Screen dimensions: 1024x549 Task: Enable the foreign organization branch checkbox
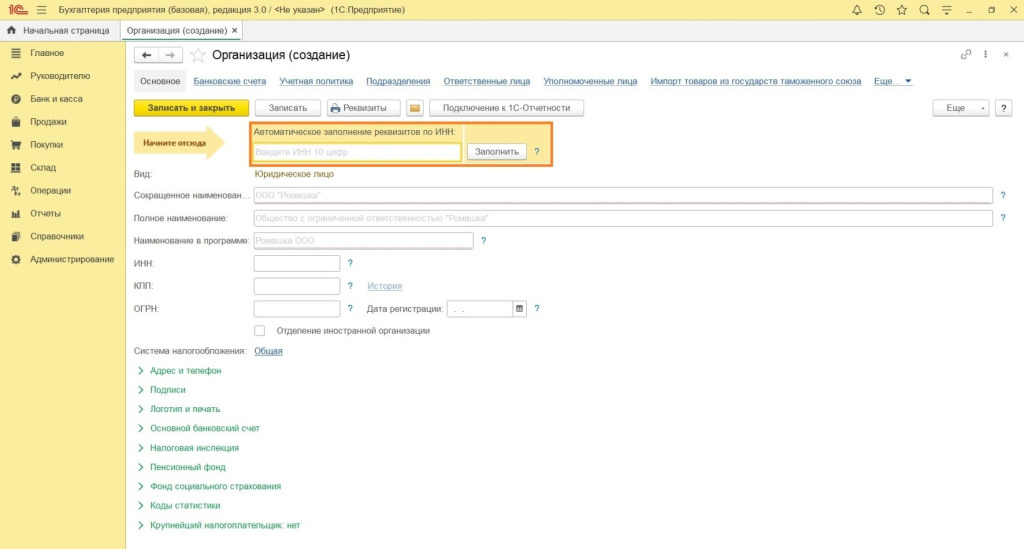point(260,331)
